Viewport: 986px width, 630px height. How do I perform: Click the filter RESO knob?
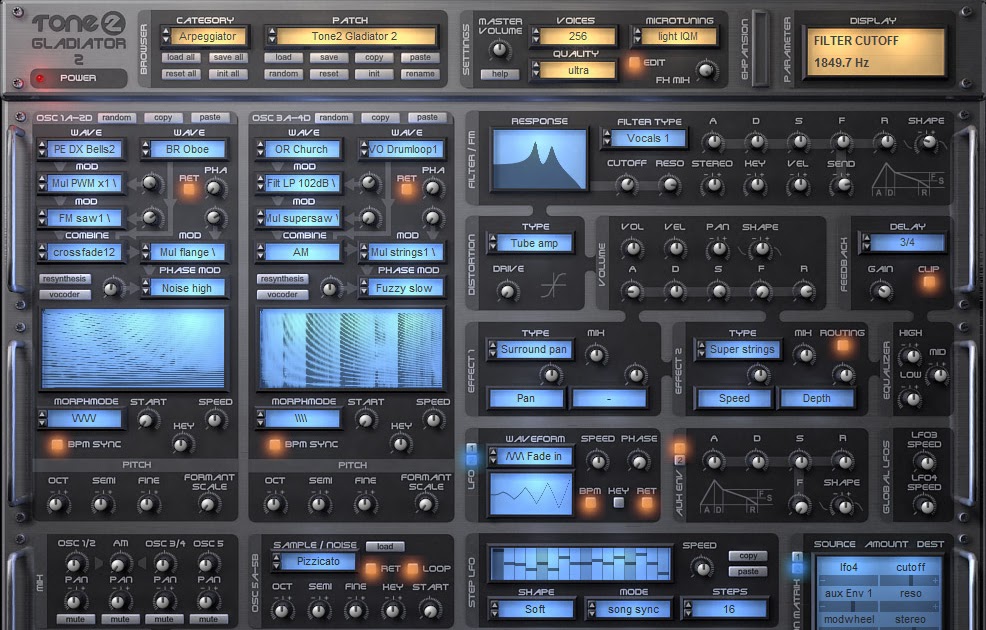[669, 184]
